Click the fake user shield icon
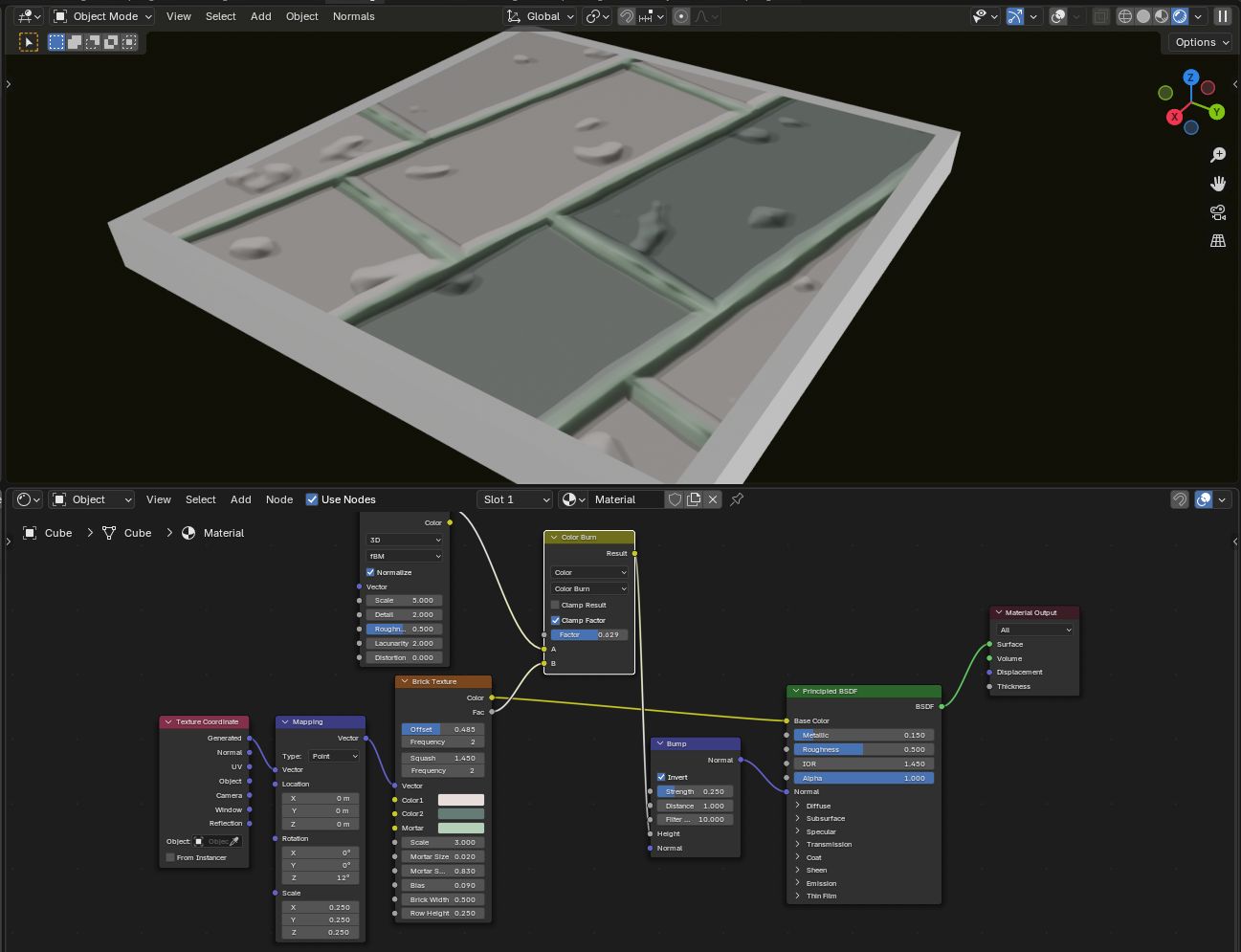This screenshot has height=952, width=1241. (x=675, y=499)
